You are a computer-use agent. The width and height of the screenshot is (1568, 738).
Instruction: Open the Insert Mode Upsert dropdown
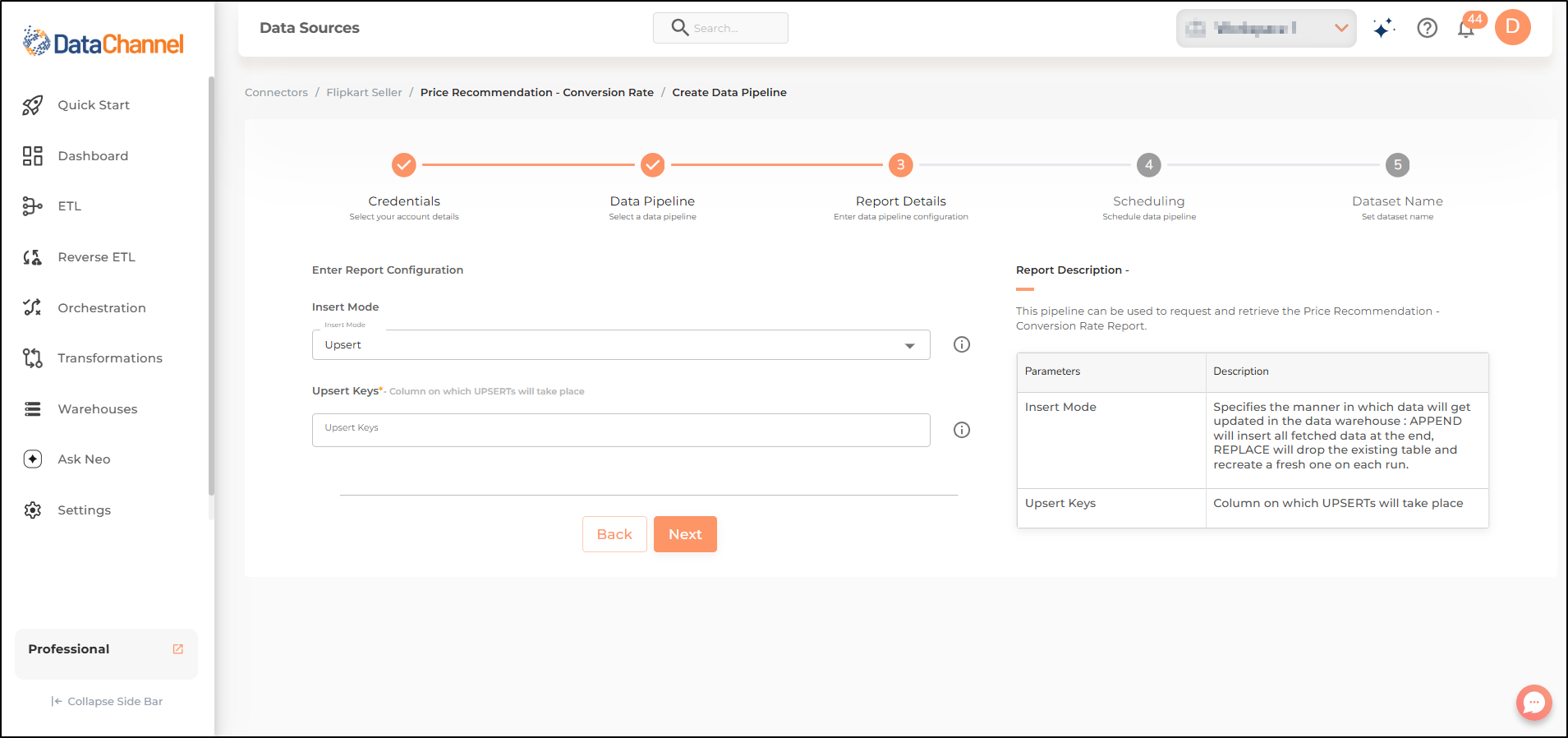pos(621,345)
